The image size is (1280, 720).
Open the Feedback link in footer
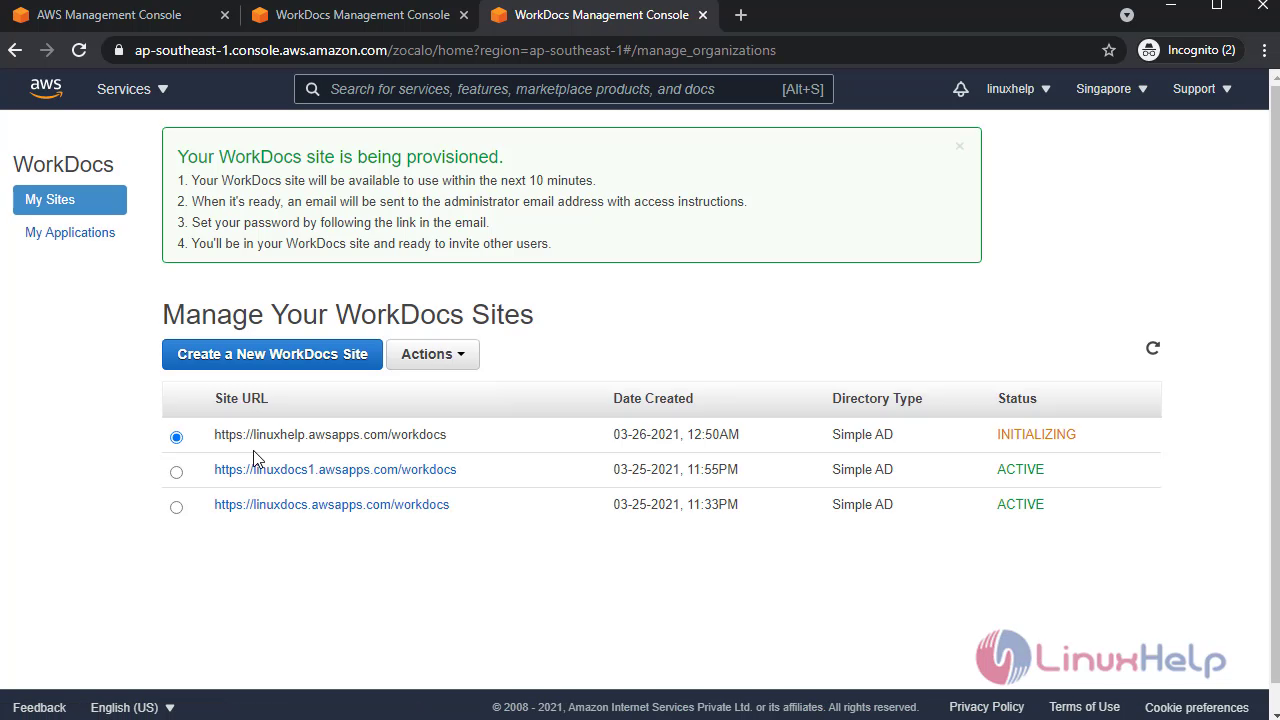click(39, 707)
